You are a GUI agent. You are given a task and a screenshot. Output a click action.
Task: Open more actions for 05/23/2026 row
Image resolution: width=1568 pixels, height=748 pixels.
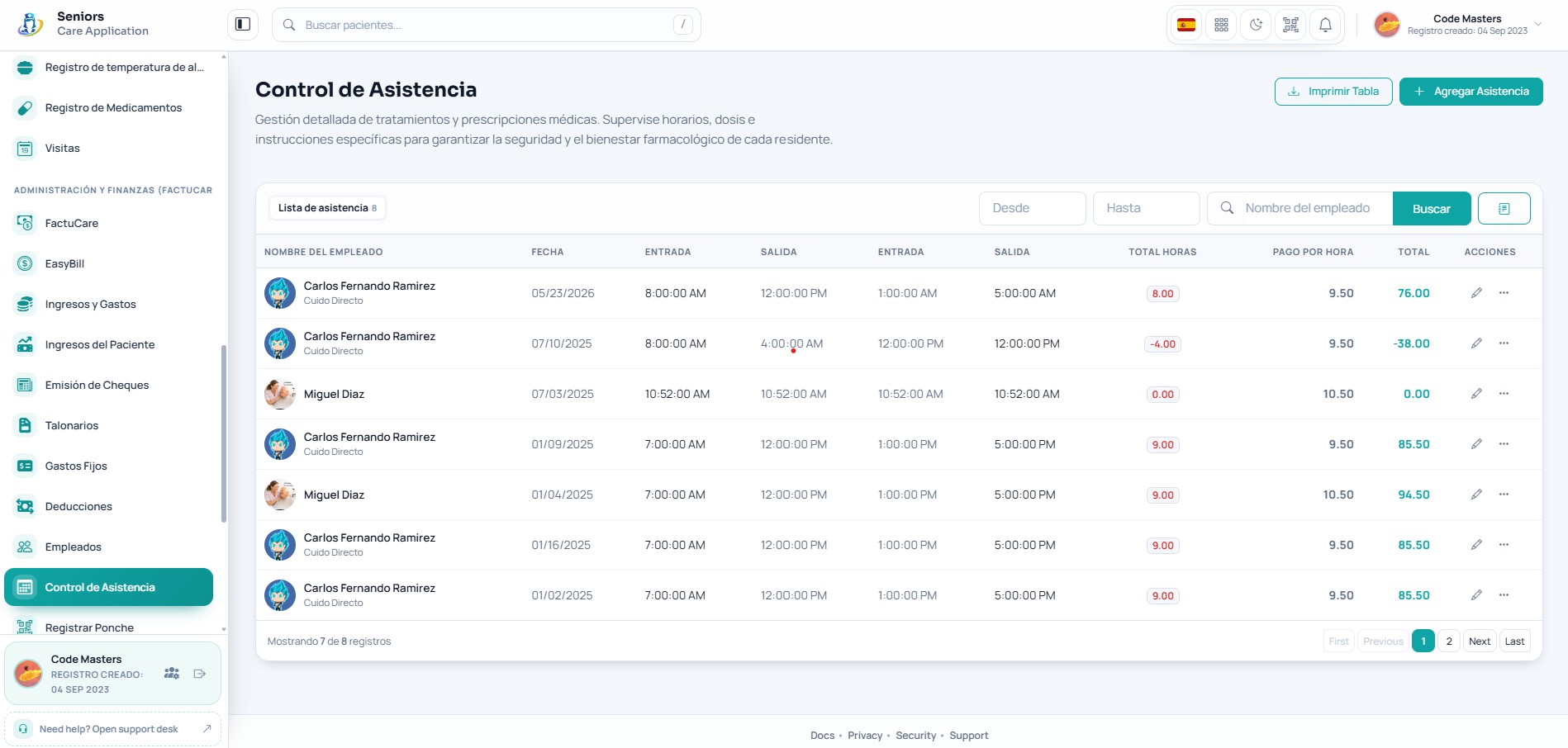click(1504, 293)
